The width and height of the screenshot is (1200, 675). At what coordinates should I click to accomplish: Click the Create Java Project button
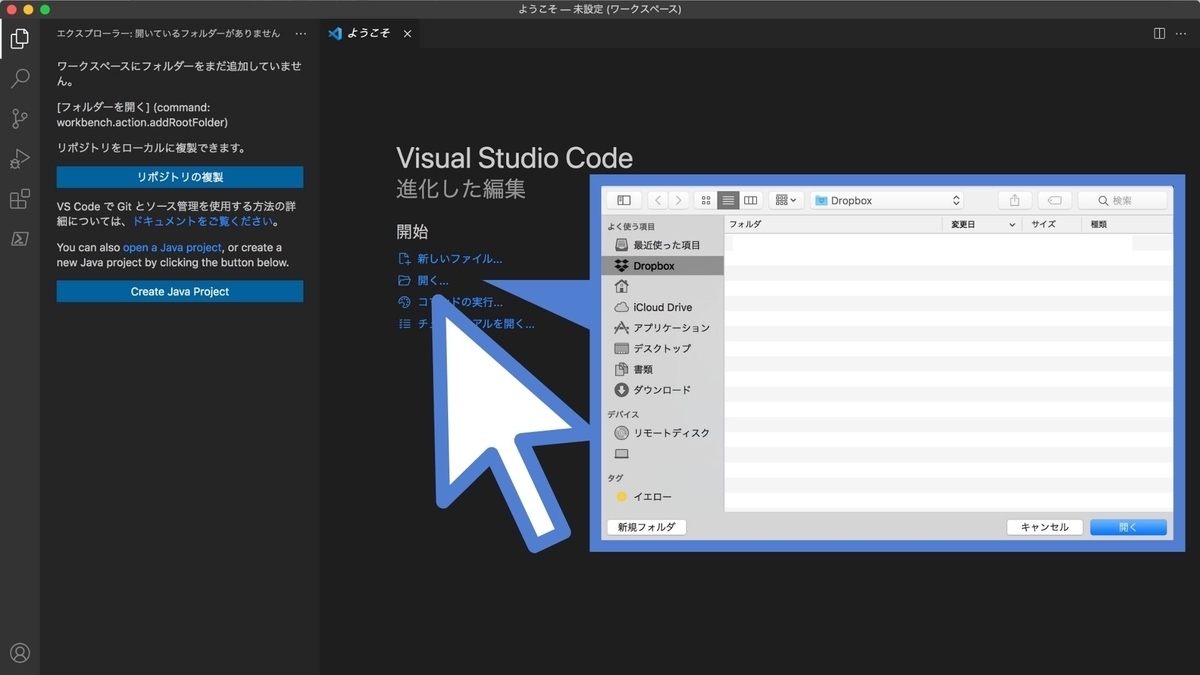pos(180,291)
